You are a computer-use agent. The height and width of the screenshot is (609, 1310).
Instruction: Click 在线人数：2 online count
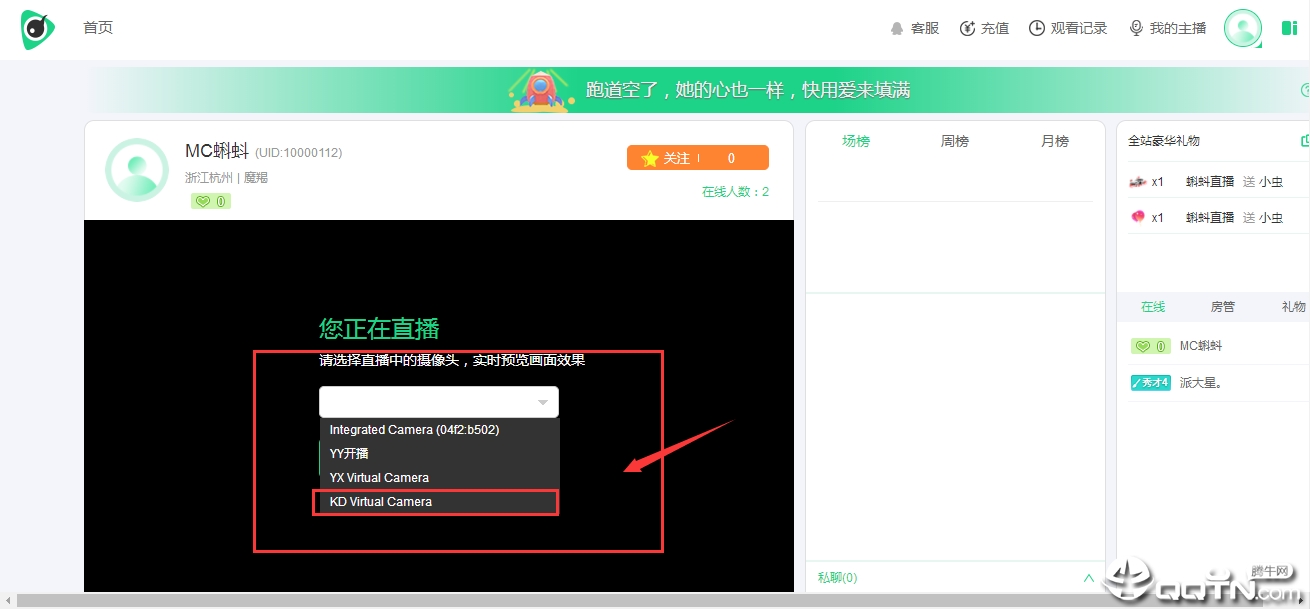(x=735, y=192)
